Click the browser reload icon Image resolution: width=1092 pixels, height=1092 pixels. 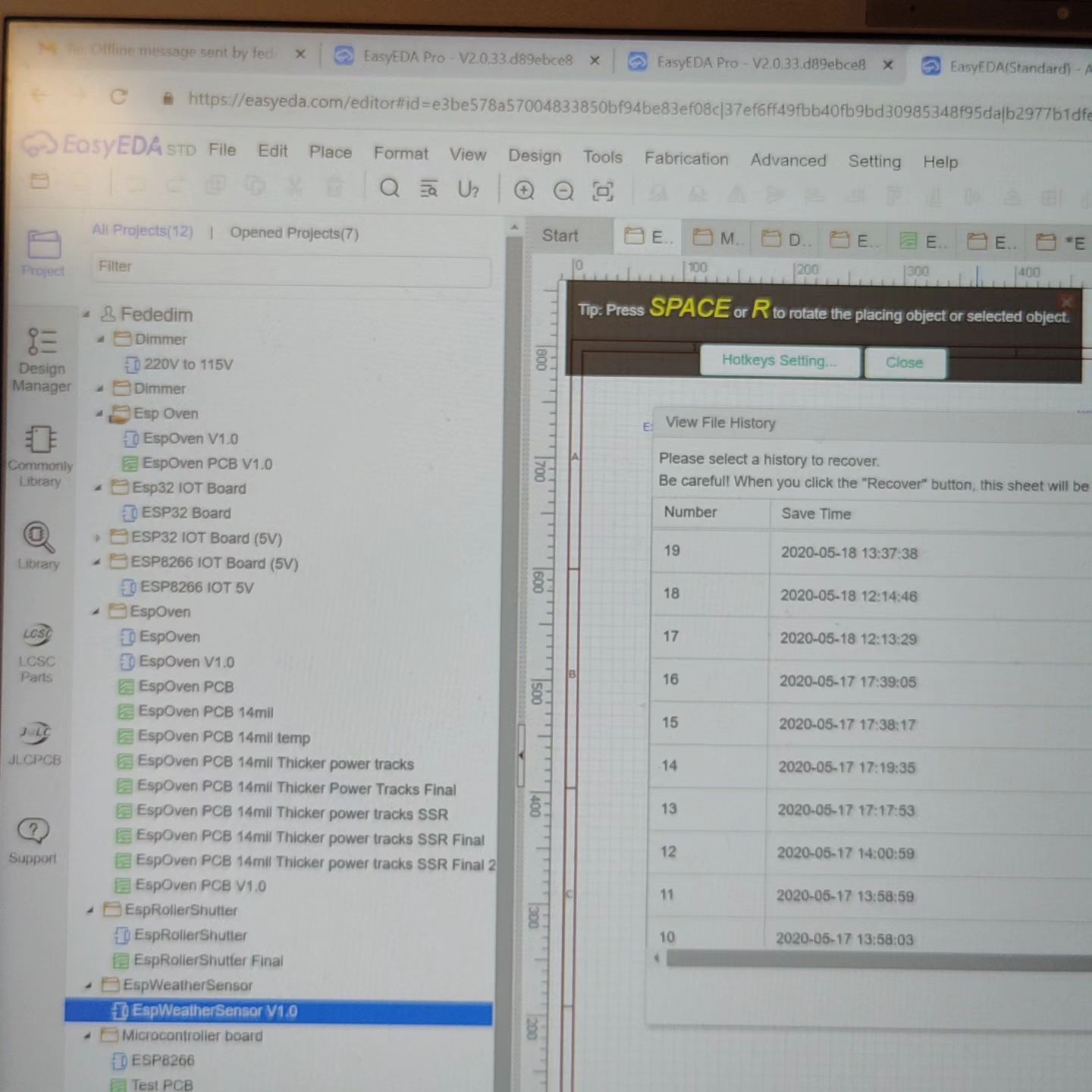tap(119, 97)
